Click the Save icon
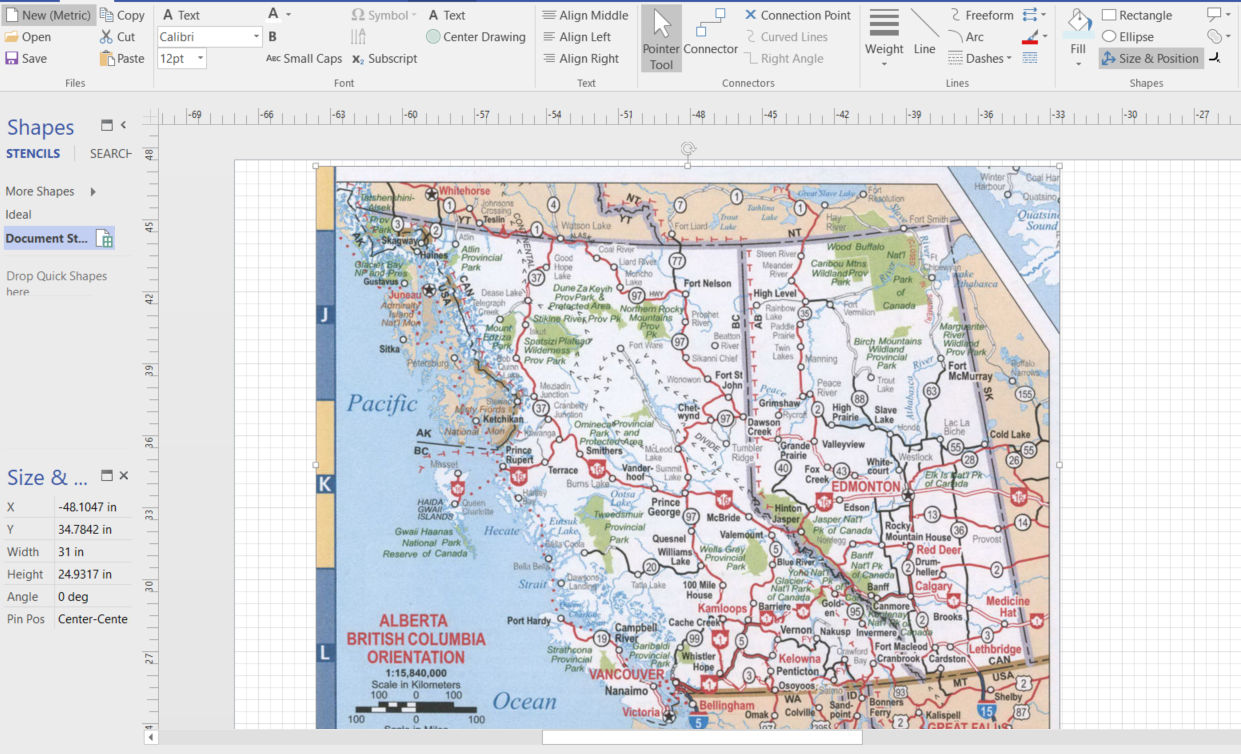The width and height of the screenshot is (1241, 754). (x=12, y=59)
